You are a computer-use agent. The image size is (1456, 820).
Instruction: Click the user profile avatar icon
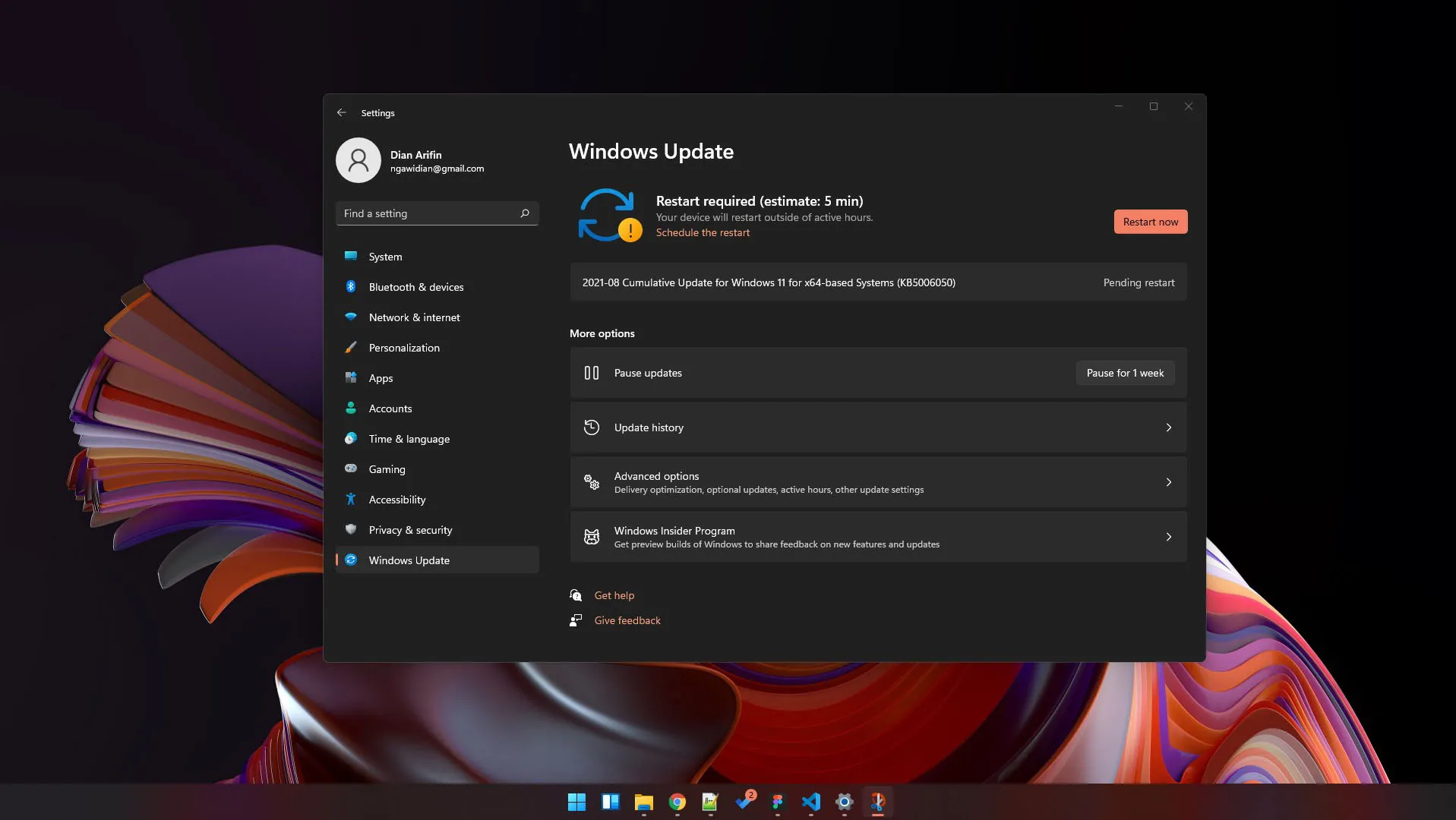358,160
